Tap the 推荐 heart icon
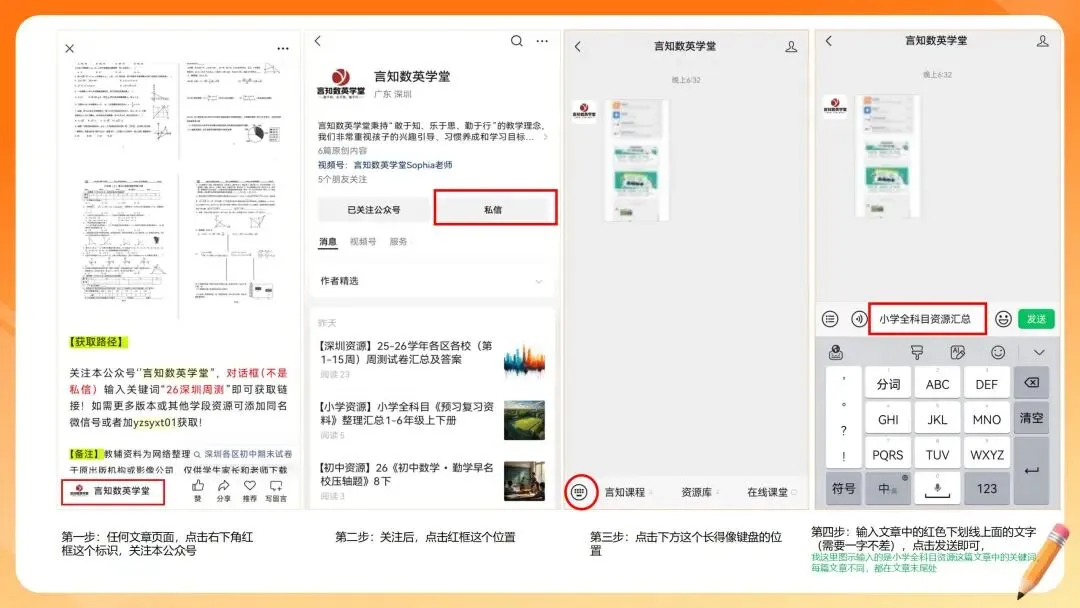 click(x=249, y=485)
